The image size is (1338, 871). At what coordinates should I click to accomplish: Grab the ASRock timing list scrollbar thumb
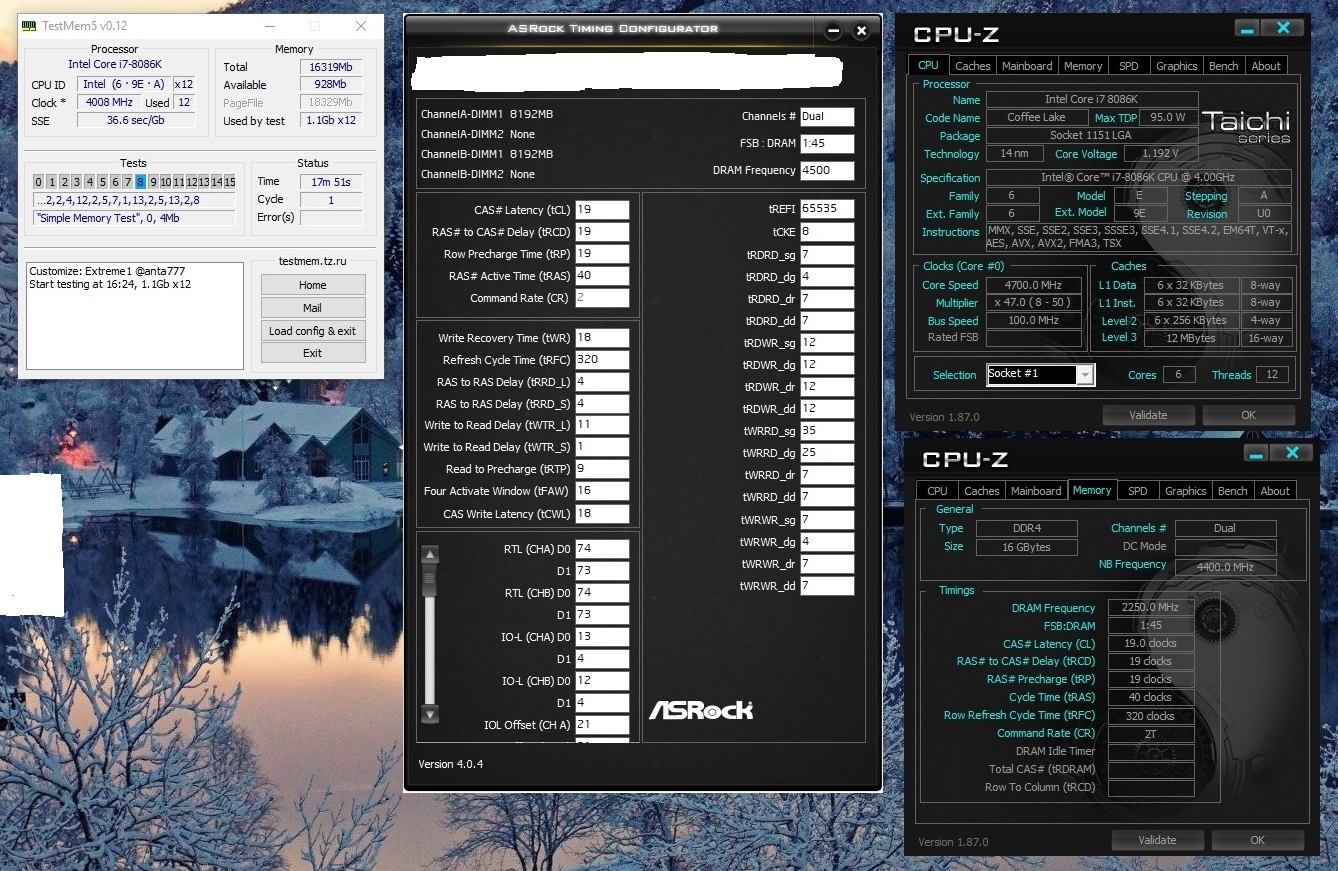430,581
